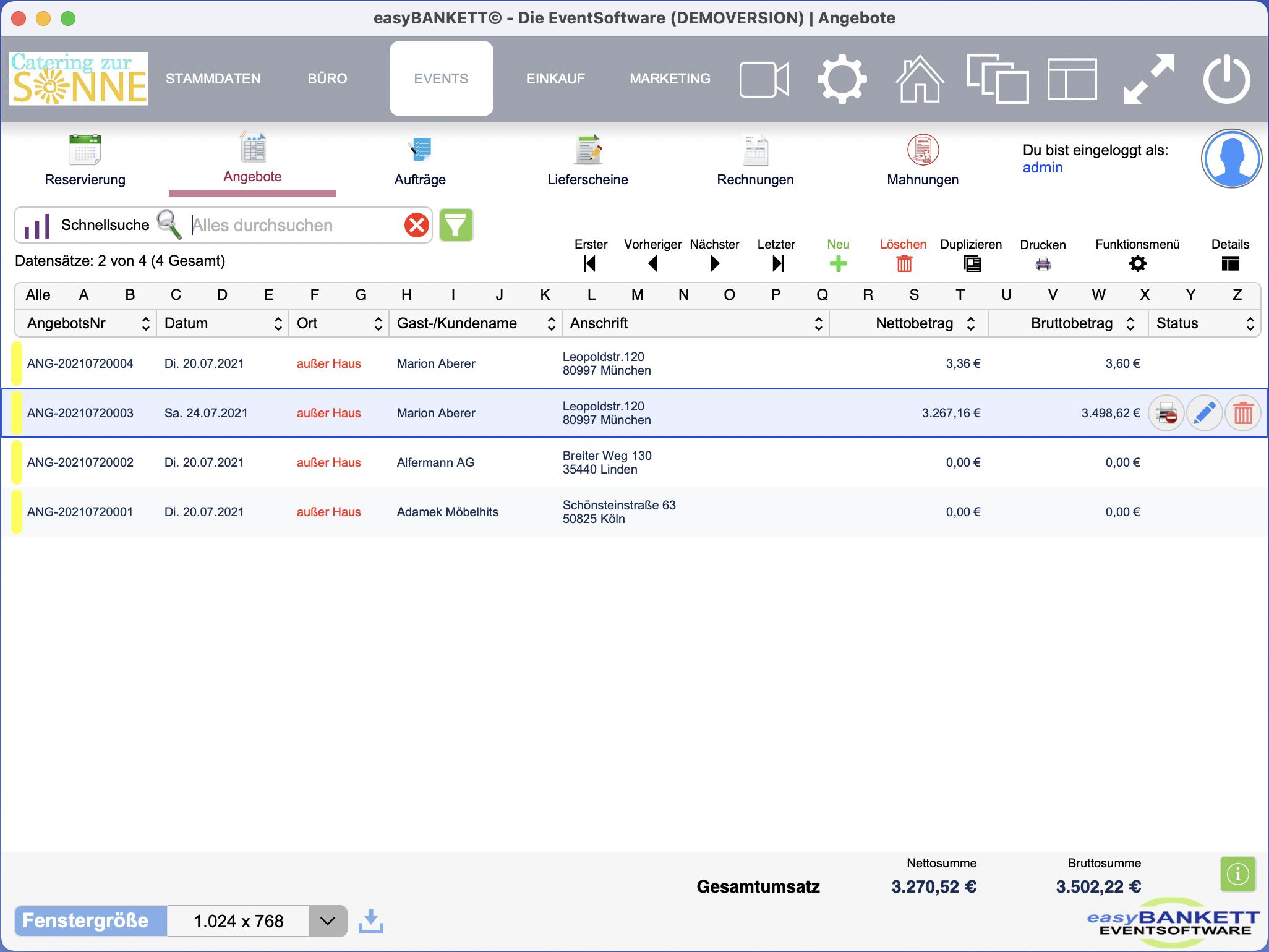Filter the list by letter M
This screenshot has width=1269, height=952.
637,295
